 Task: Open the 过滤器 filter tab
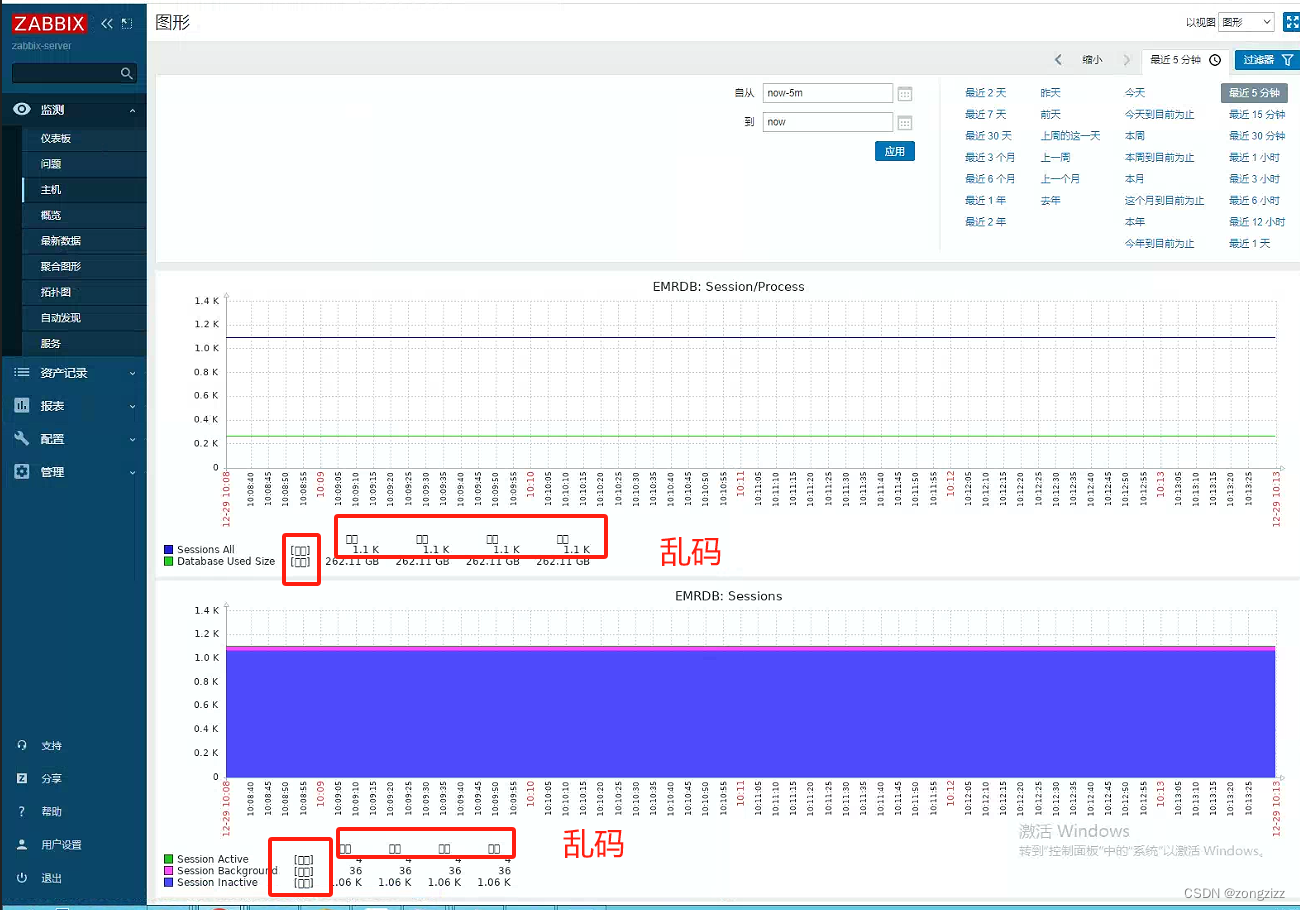pyautogui.click(x=1267, y=60)
